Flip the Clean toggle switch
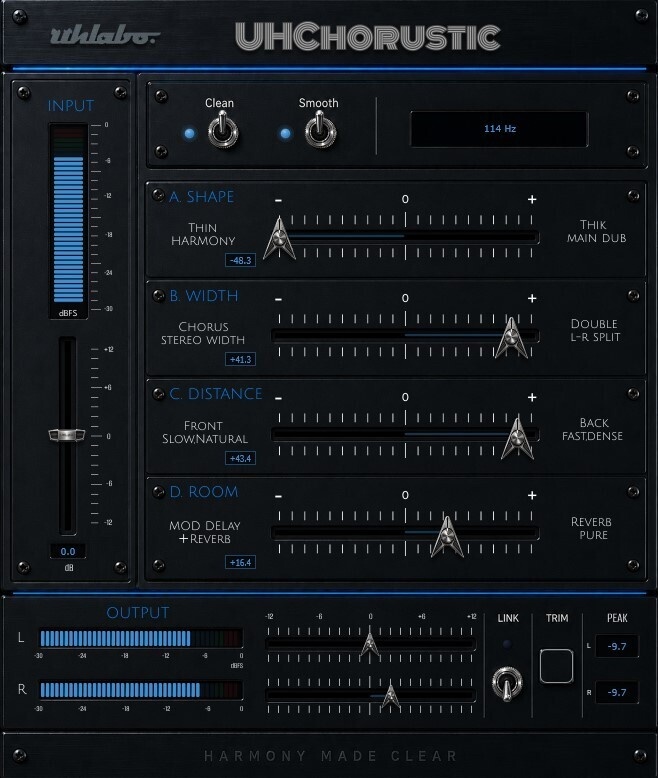 (x=223, y=130)
